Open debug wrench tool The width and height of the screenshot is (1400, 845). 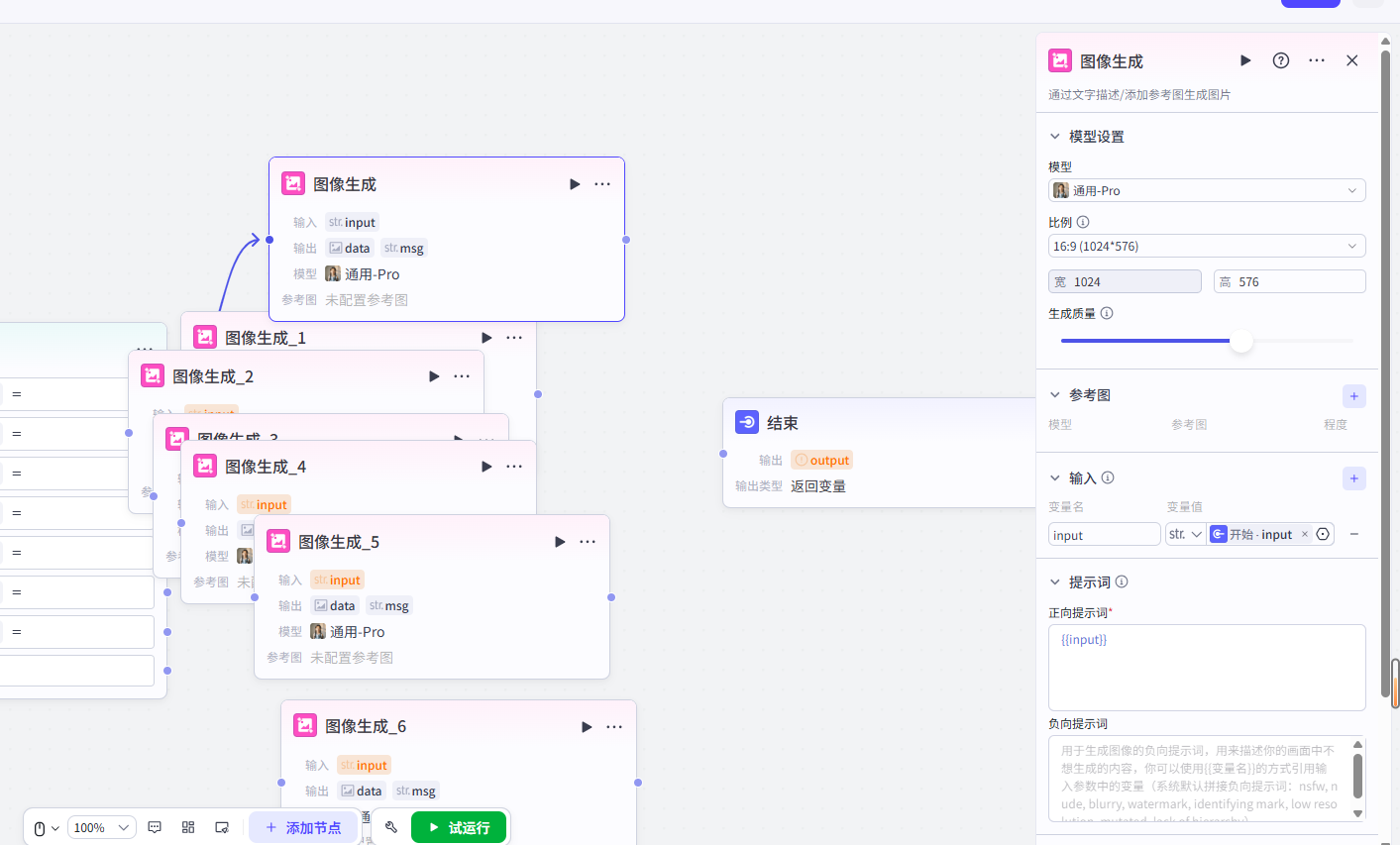(391, 827)
